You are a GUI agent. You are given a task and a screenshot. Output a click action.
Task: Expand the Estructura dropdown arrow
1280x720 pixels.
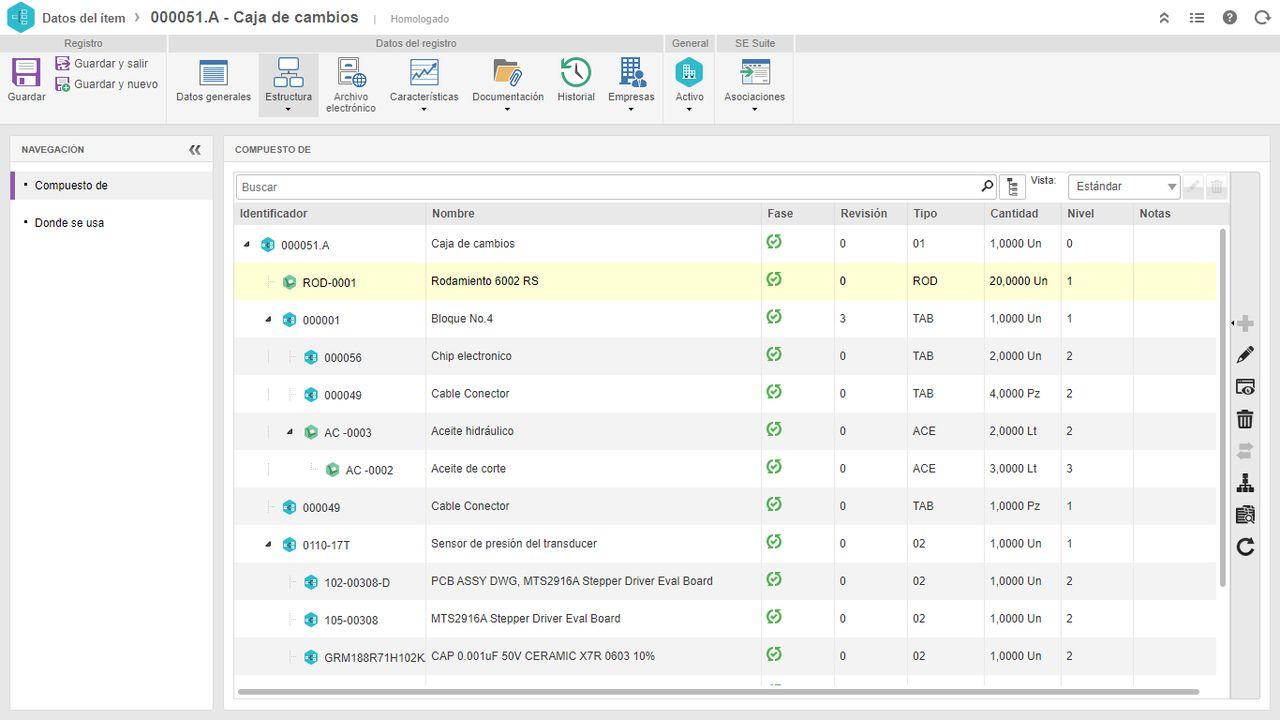coord(288,110)
